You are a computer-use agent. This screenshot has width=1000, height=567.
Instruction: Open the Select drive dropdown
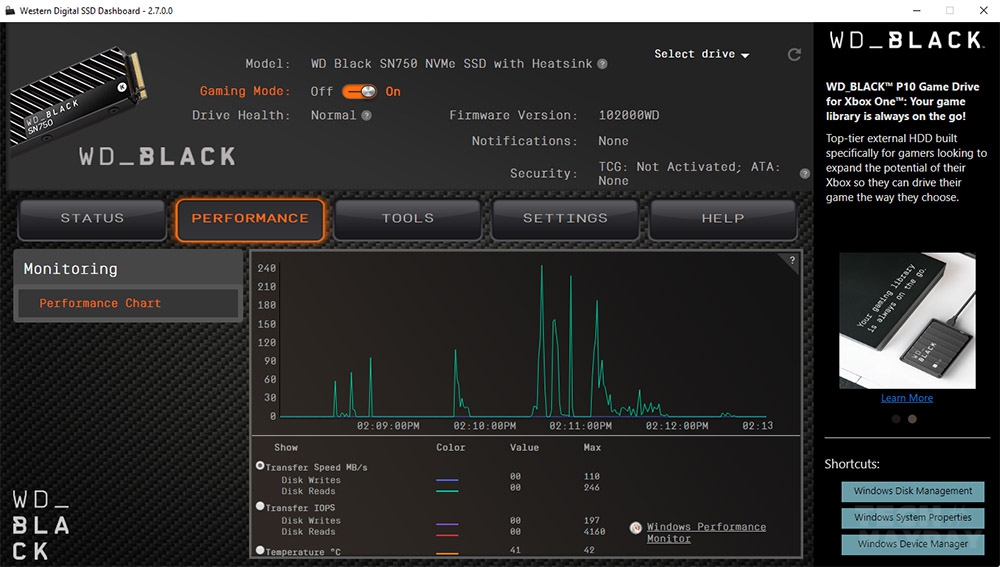[702, 54]
